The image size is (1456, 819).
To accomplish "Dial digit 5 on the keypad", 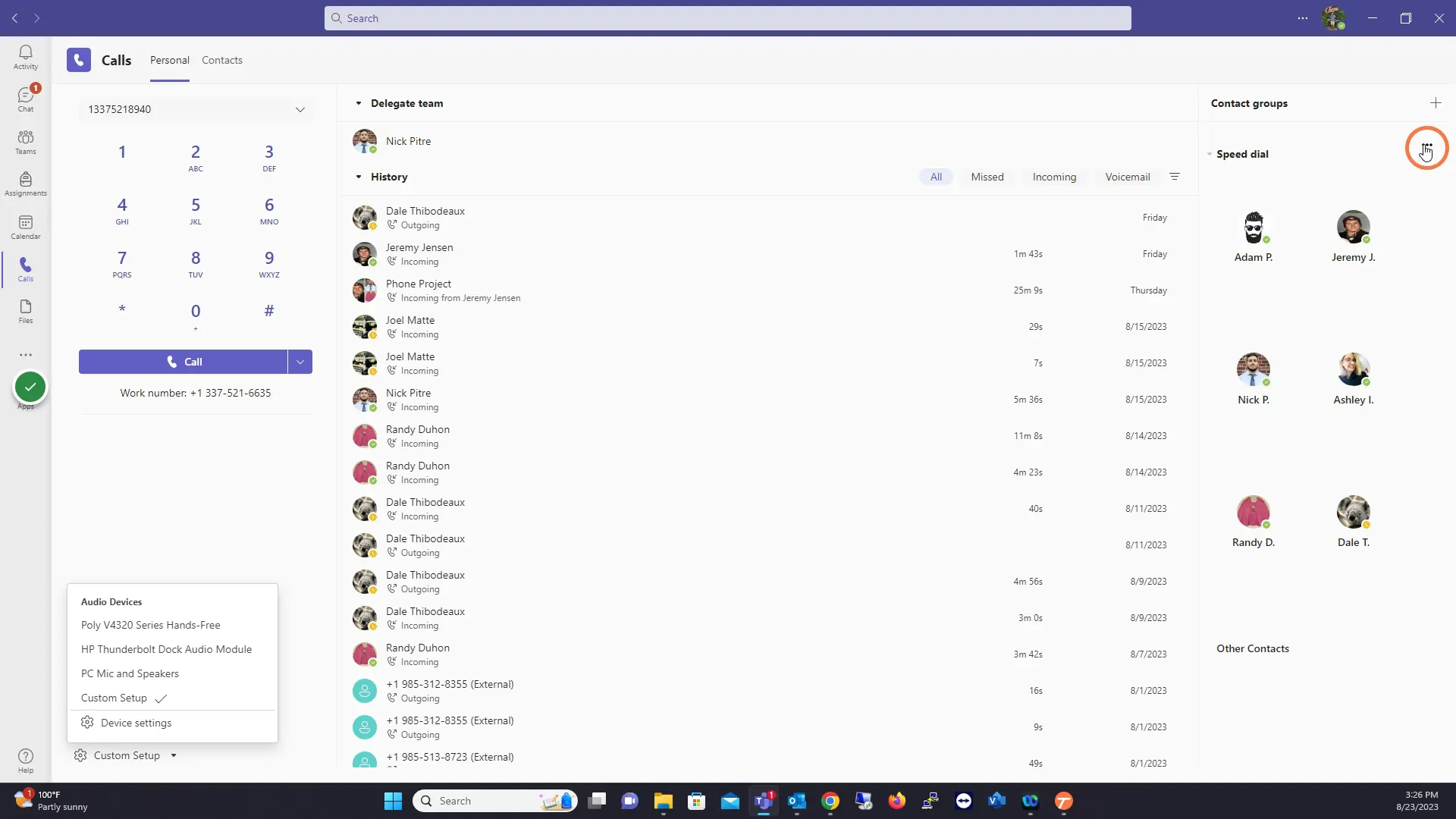I will point(196,211).
